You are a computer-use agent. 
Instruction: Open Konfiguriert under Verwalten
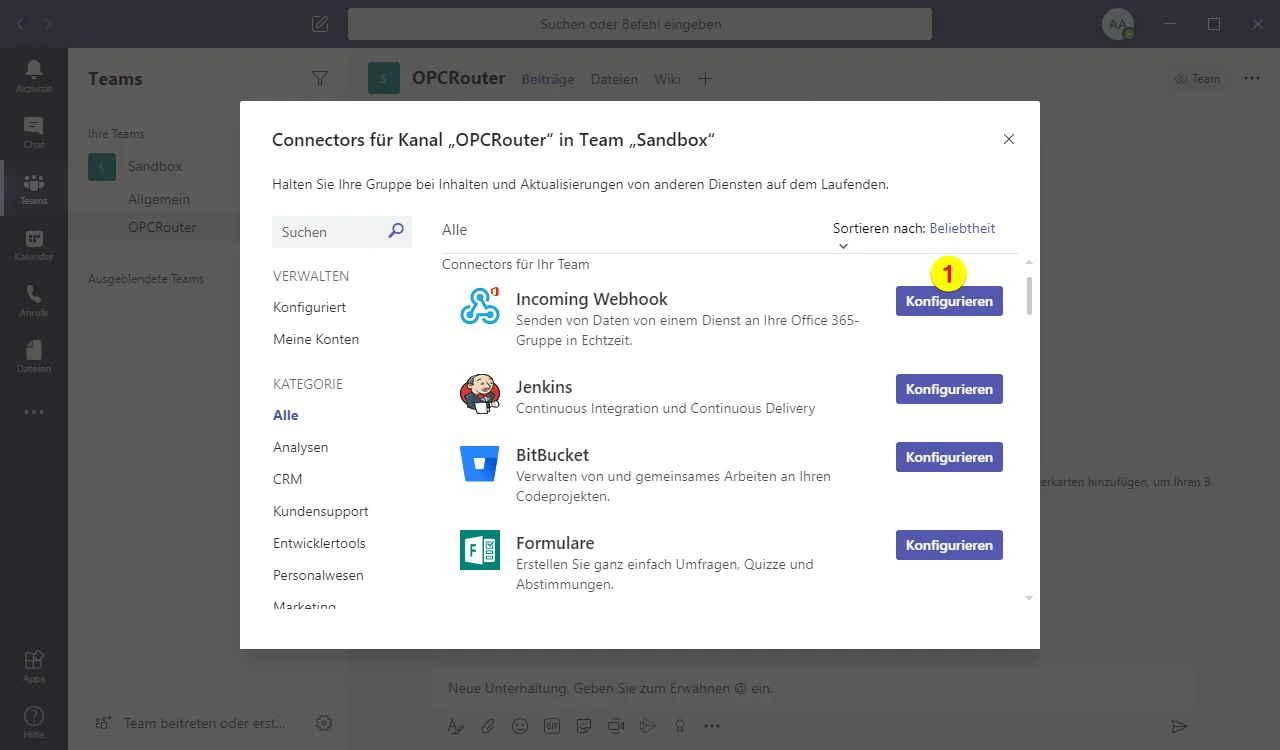click(310, 307)
